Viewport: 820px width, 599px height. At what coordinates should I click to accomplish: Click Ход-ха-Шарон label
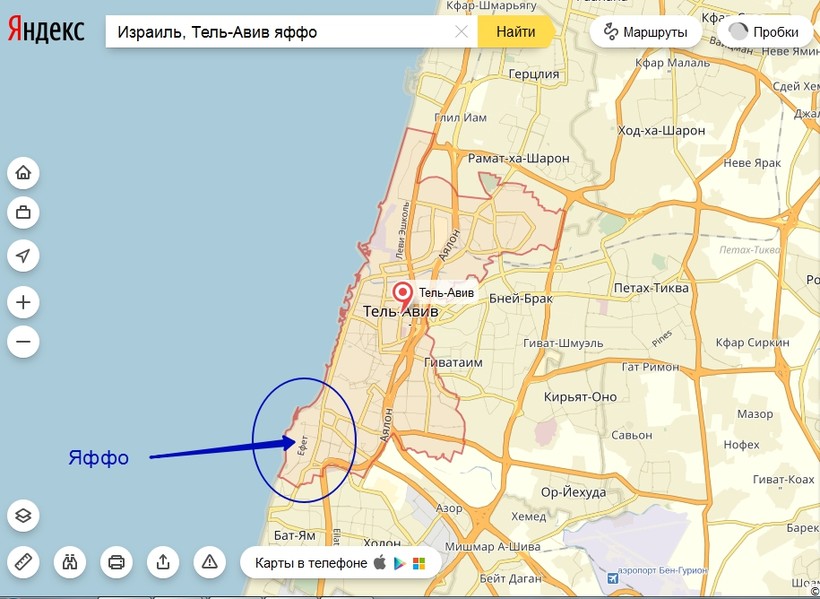(x=662, y=130)
